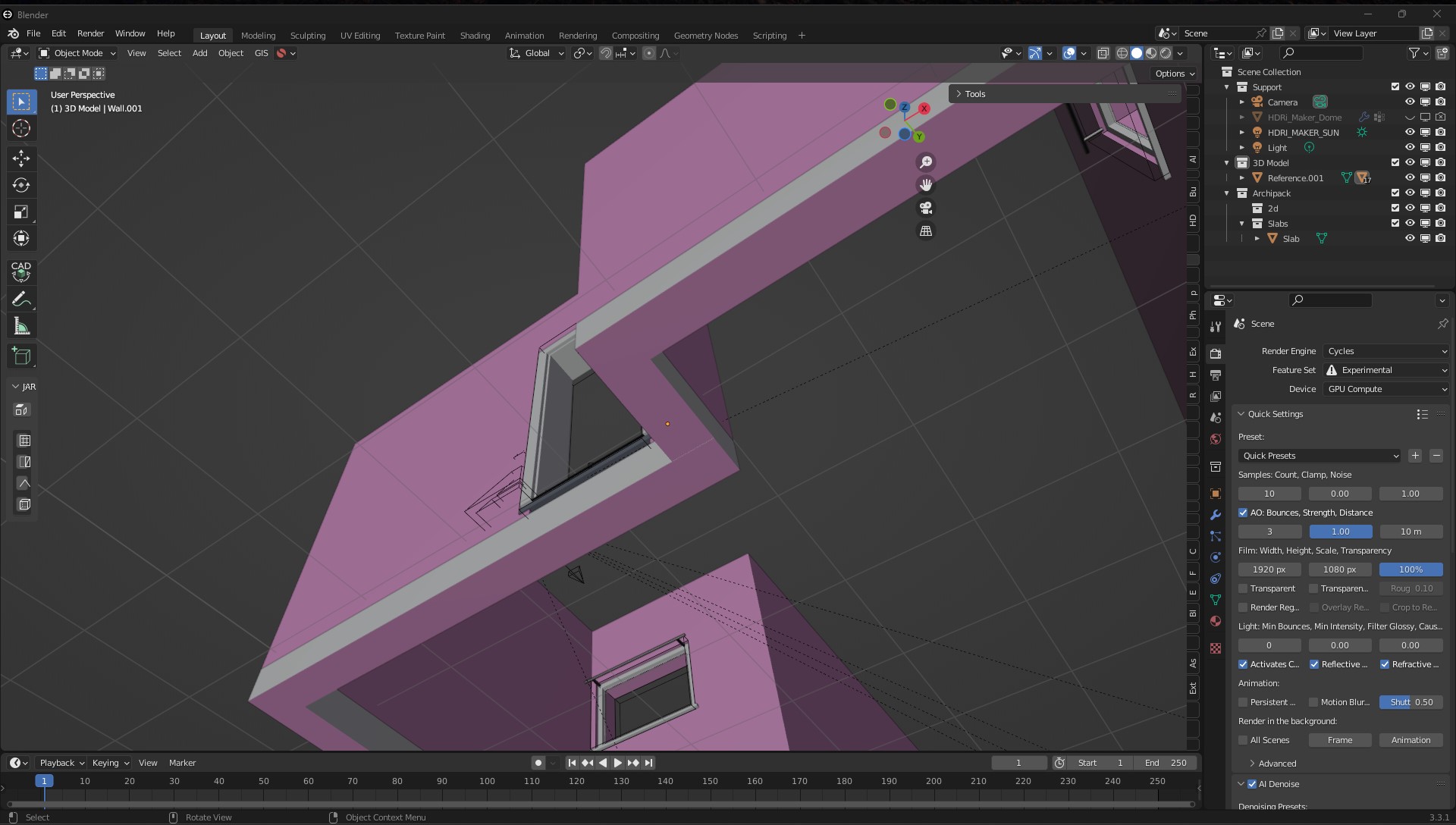1456x825 pixels.
Task: Select the Rotate tool
Action: tap(21, 185)
